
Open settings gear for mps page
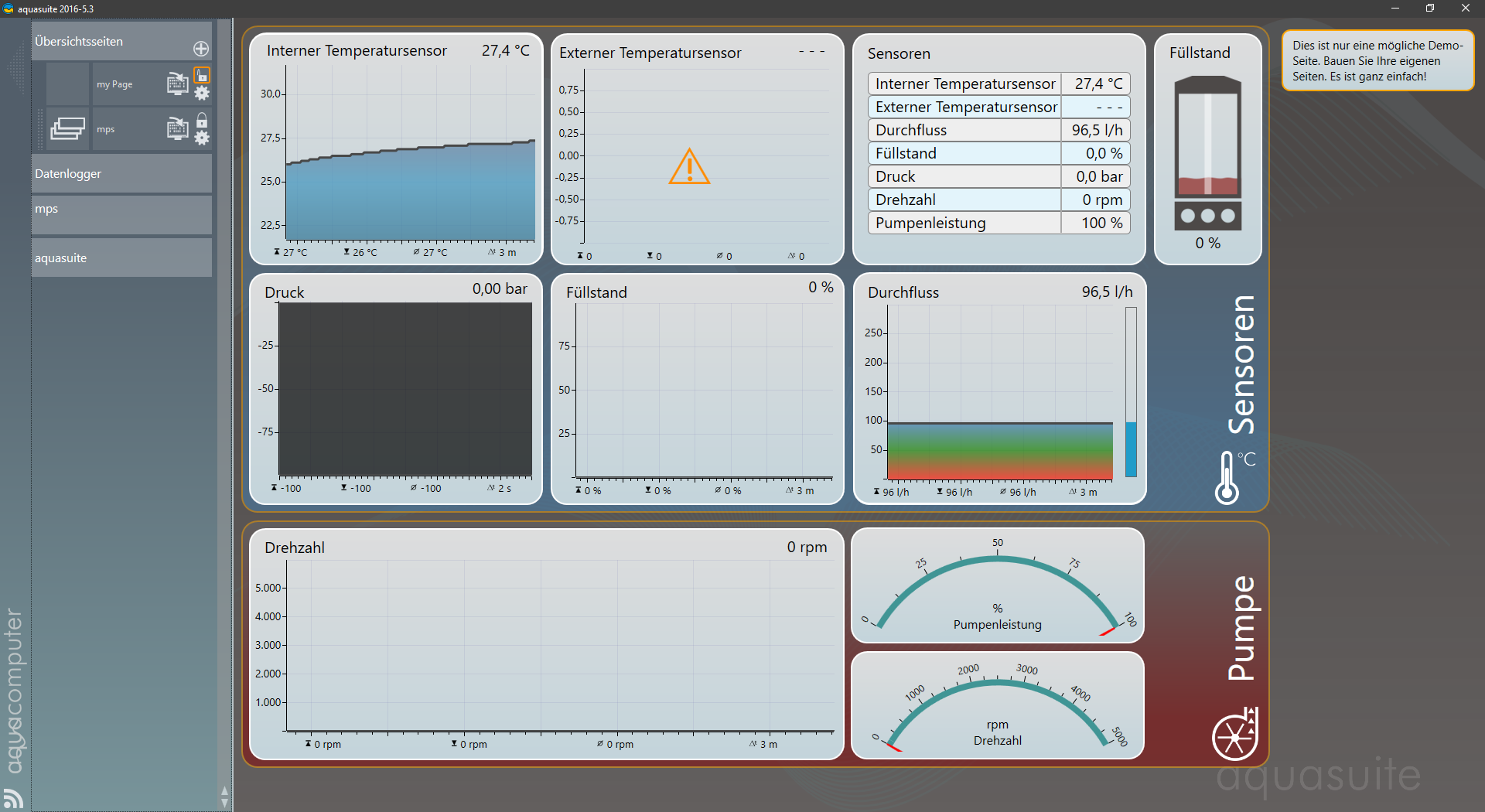click(x=202, y=138)
